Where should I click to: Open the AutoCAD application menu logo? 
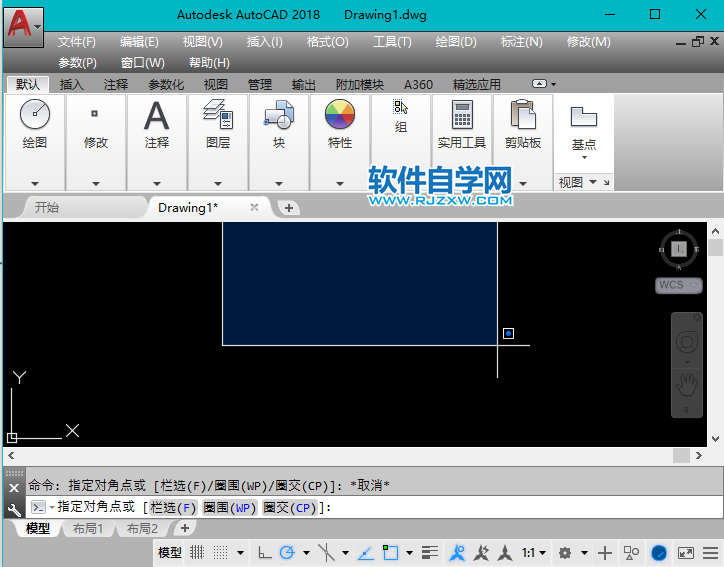coord(23,27)
